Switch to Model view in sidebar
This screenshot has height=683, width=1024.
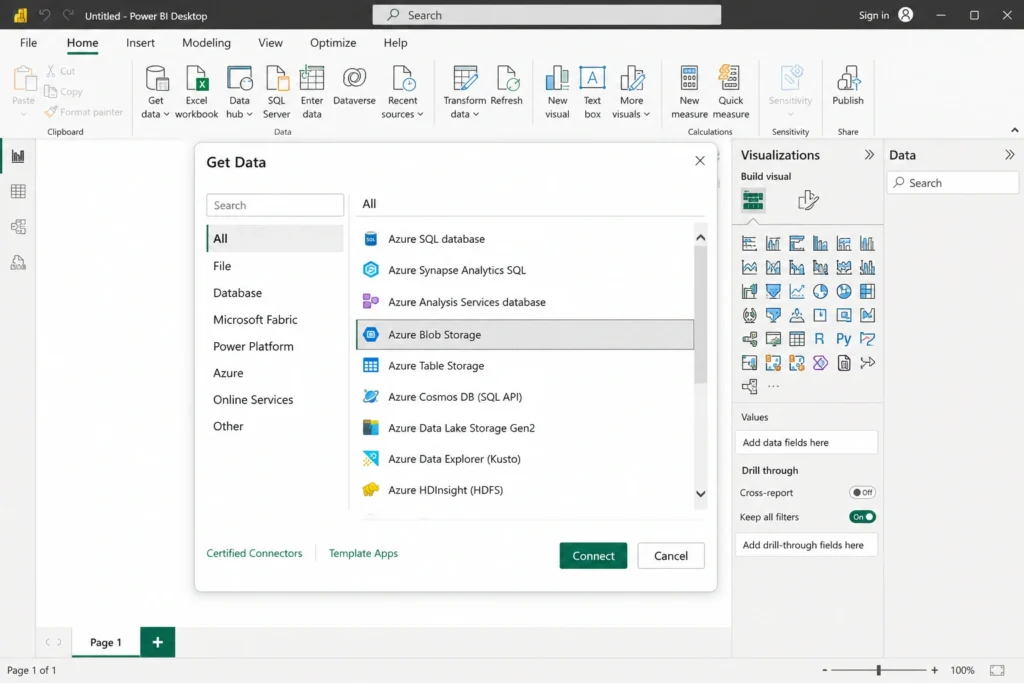18,227
